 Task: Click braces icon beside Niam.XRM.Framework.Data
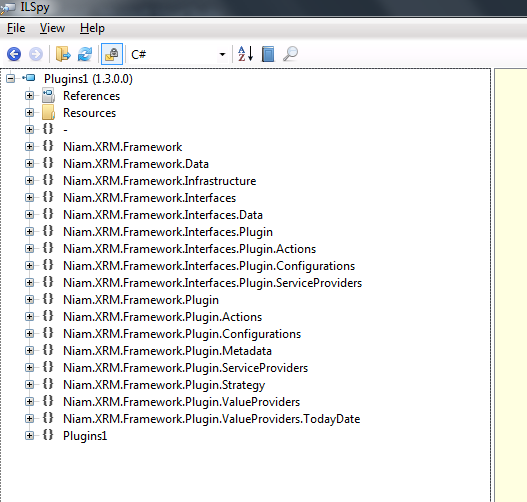click(x=48, y=163)
